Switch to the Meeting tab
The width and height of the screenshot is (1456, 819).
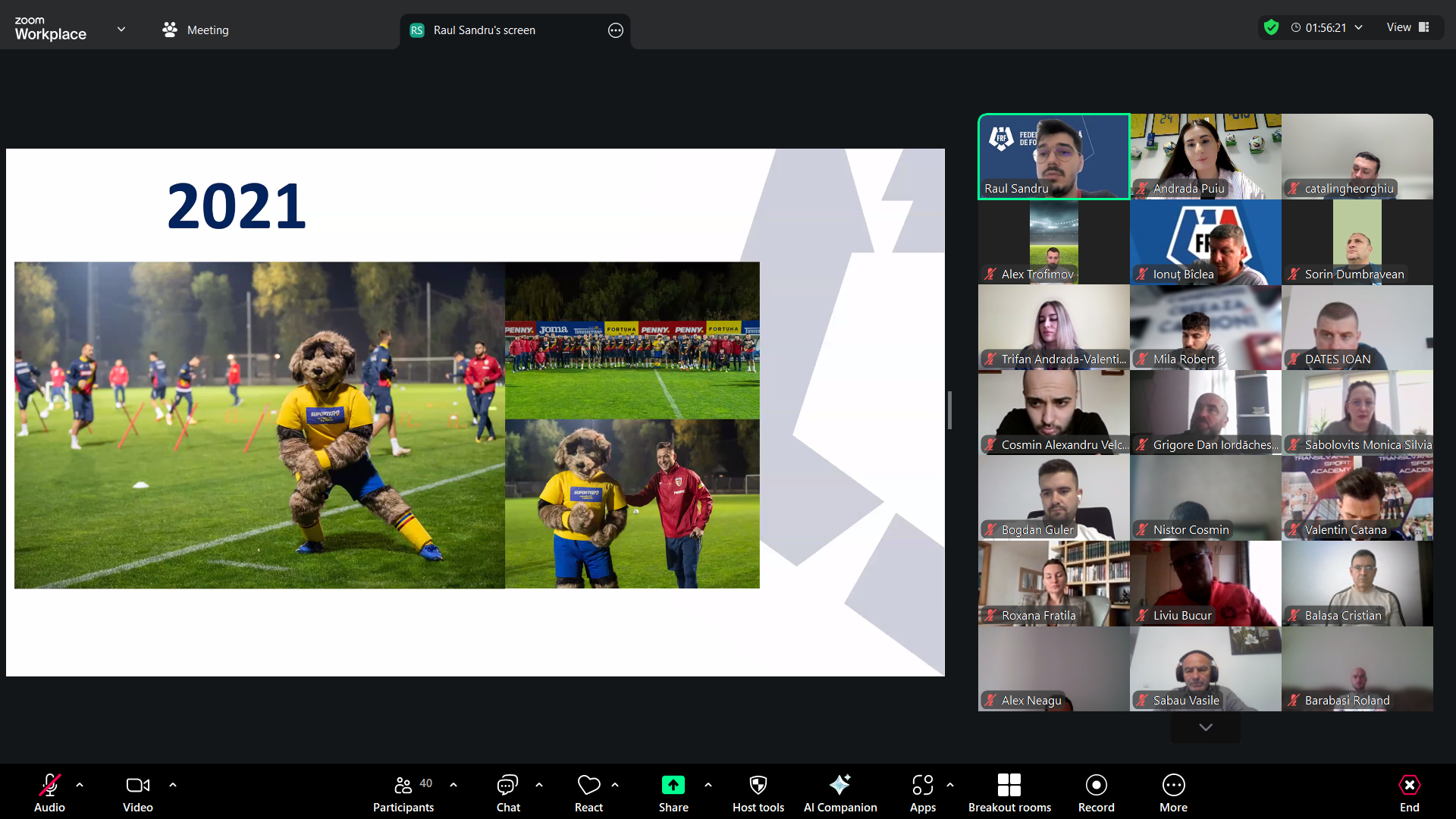[x=196, y=30]
